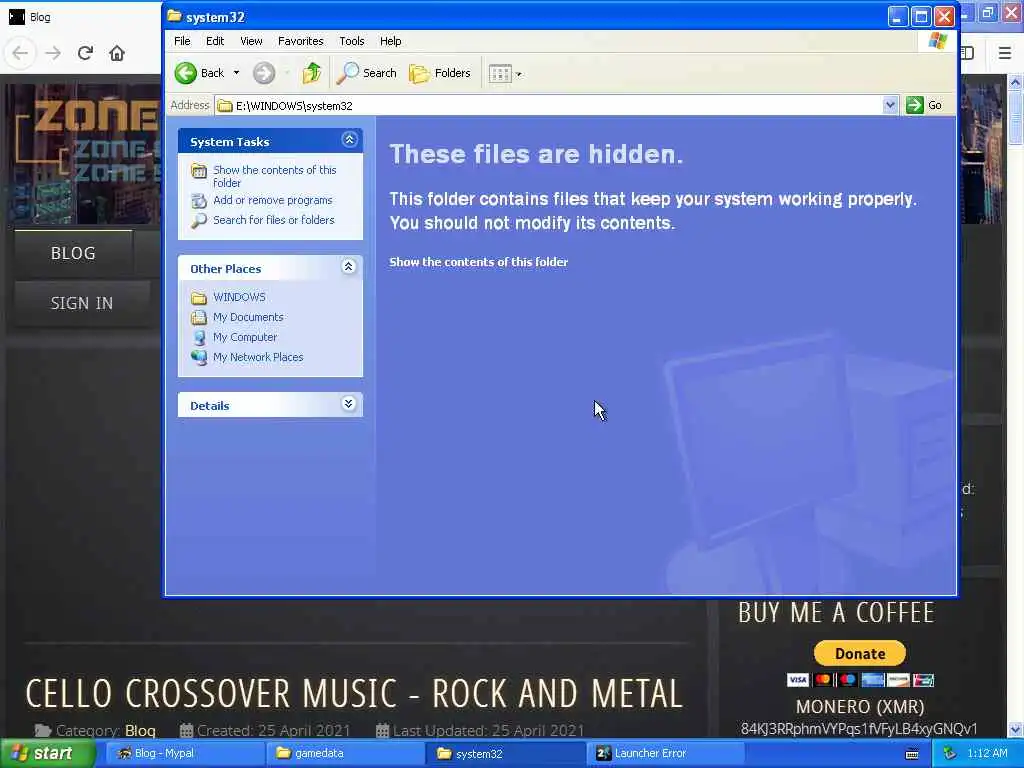The width and height of the screenshot is (1024, 768).
Task: Click the webpage scrollbar up arrow
Action: coord(1016,82)
